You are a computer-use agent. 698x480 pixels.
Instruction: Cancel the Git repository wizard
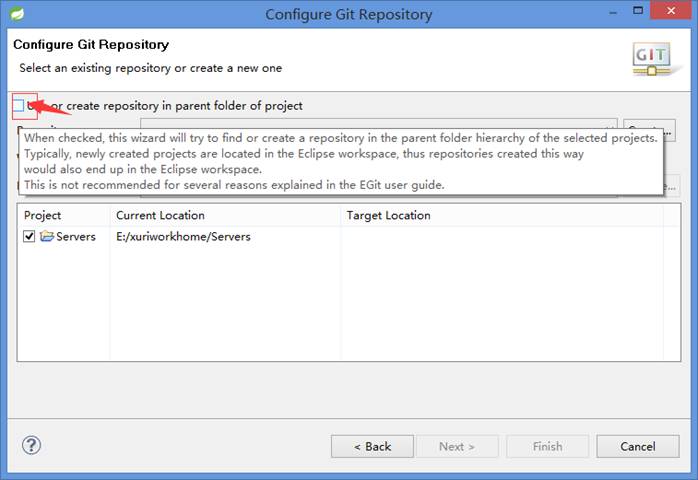(x=638, y=446)
